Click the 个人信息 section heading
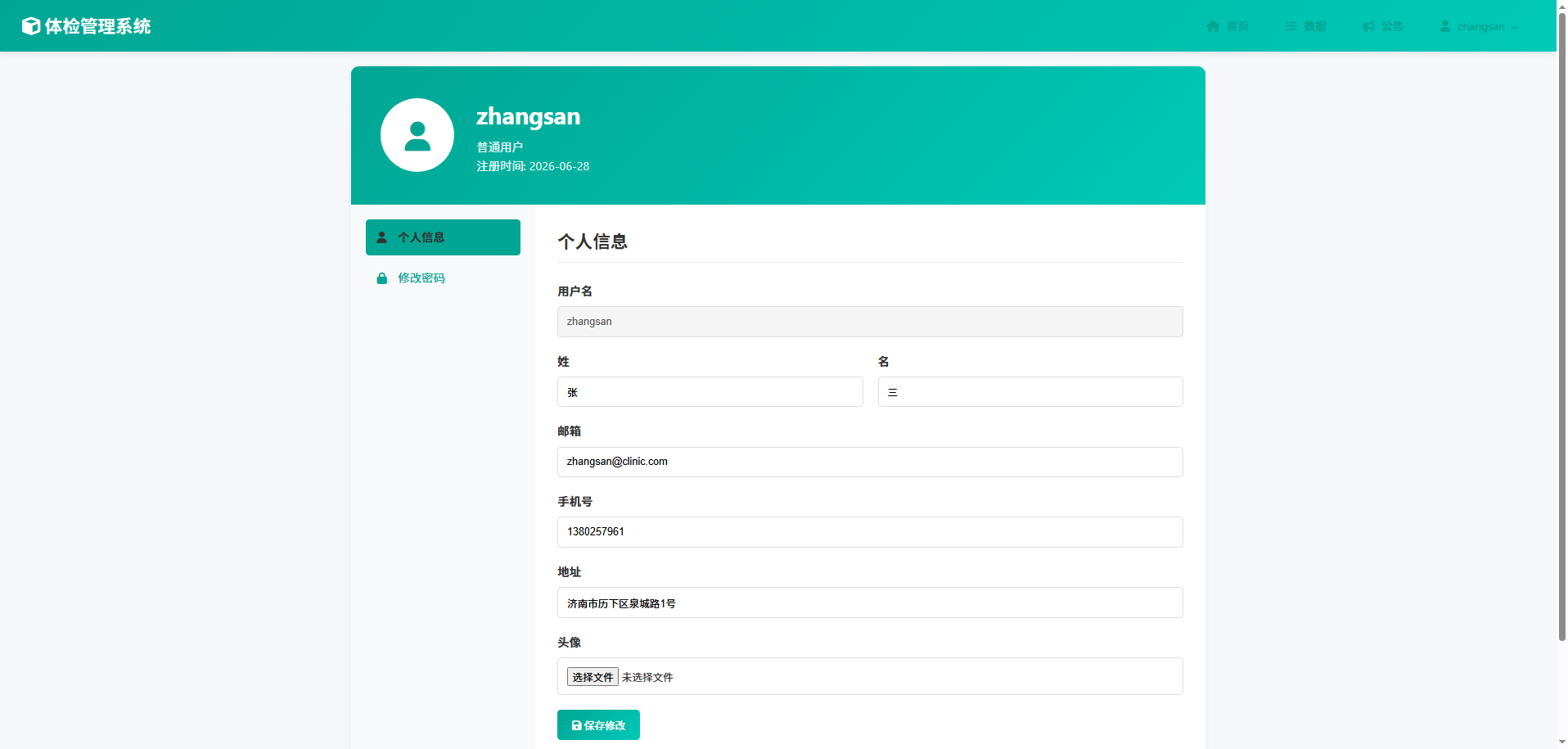Viewport: 1568px width, 749px height. click(593, 241)
